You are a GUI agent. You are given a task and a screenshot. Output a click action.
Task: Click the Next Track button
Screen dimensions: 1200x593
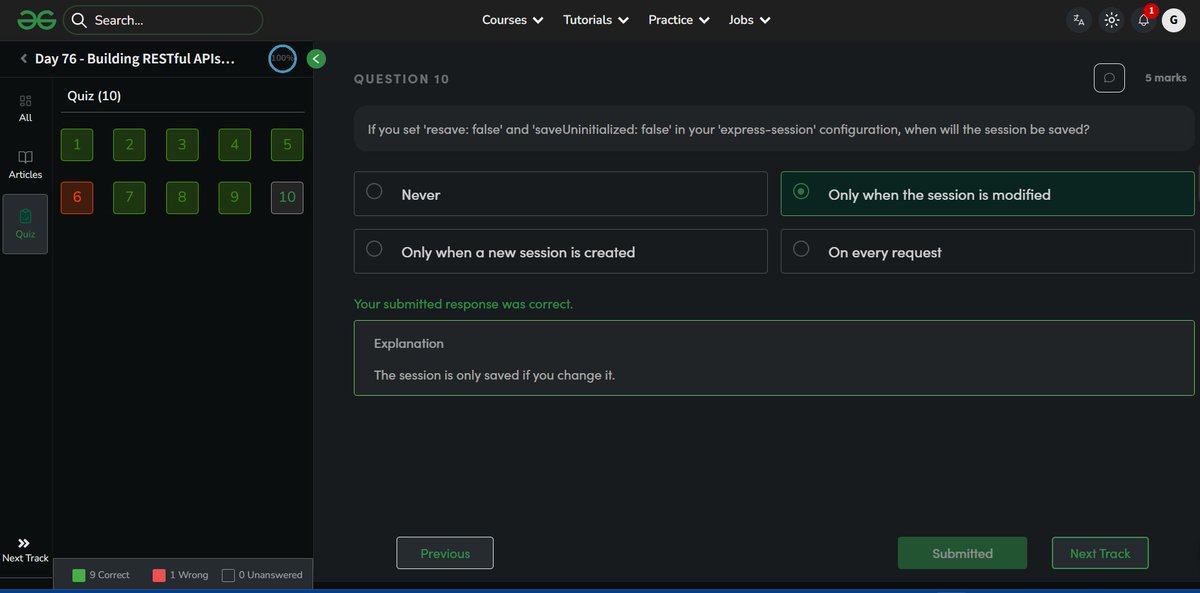(x=1100, y=553)
